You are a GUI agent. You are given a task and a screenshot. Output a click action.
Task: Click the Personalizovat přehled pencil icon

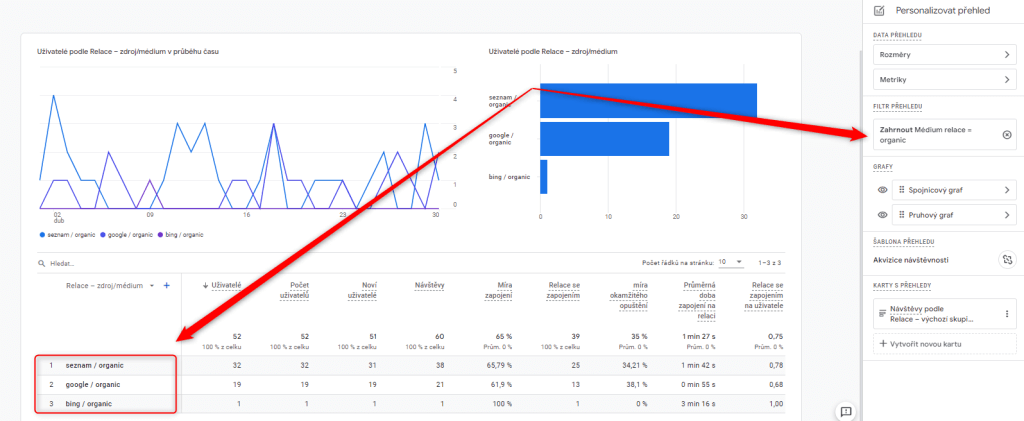879,10
